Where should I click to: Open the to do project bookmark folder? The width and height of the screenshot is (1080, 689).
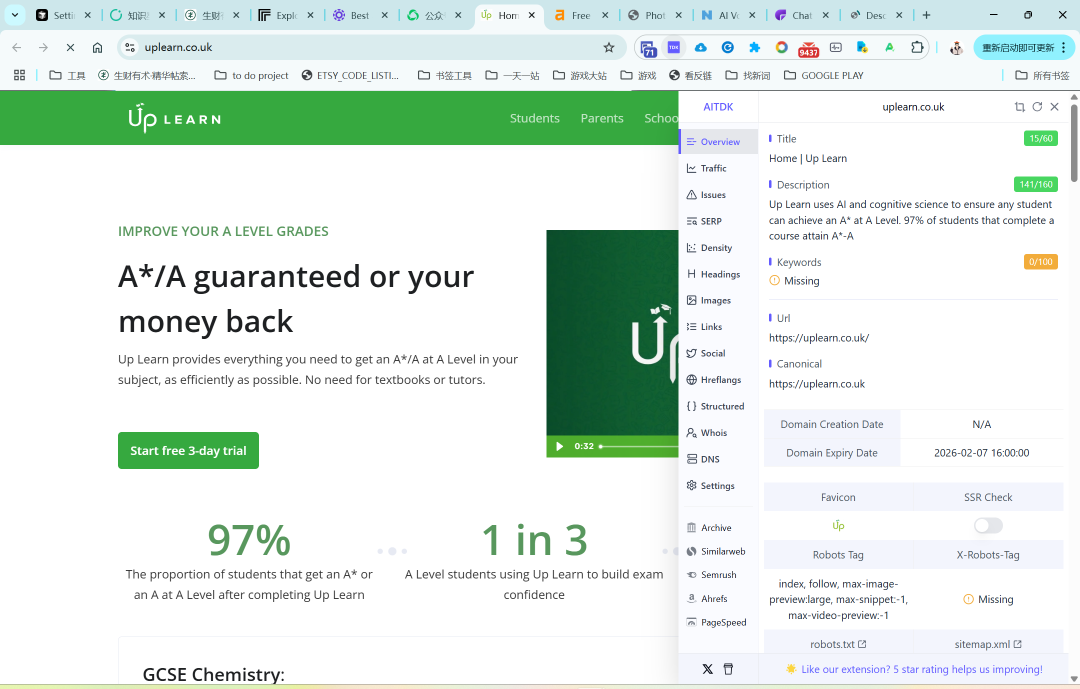(251, 76)
